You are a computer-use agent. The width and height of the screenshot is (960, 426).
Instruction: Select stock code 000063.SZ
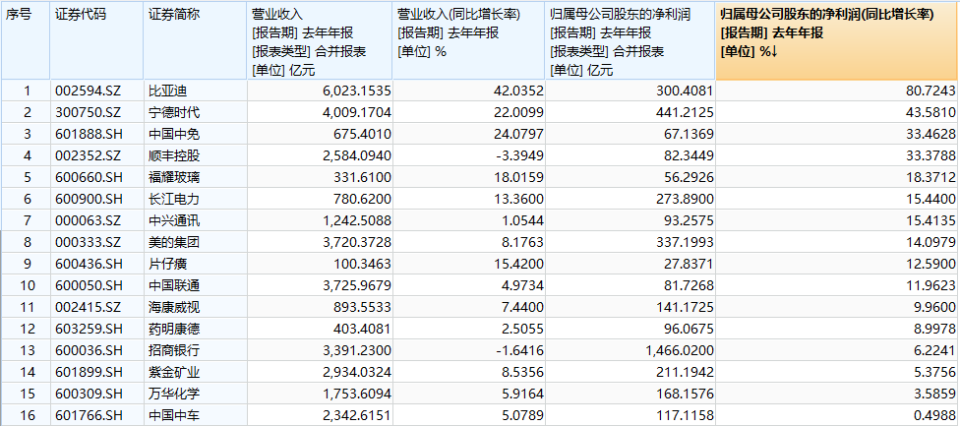coord(88,221)
